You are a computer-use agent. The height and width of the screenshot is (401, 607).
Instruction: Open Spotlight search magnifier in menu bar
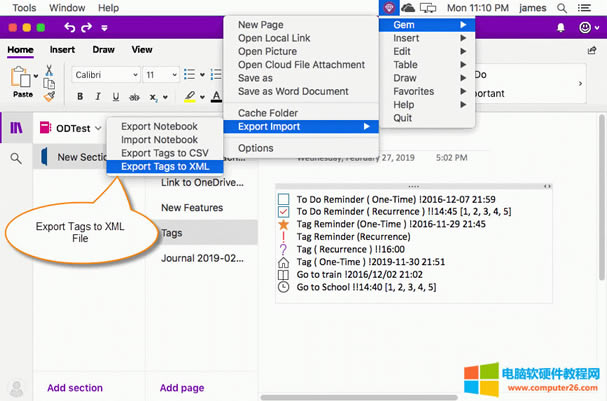[562, 8]
